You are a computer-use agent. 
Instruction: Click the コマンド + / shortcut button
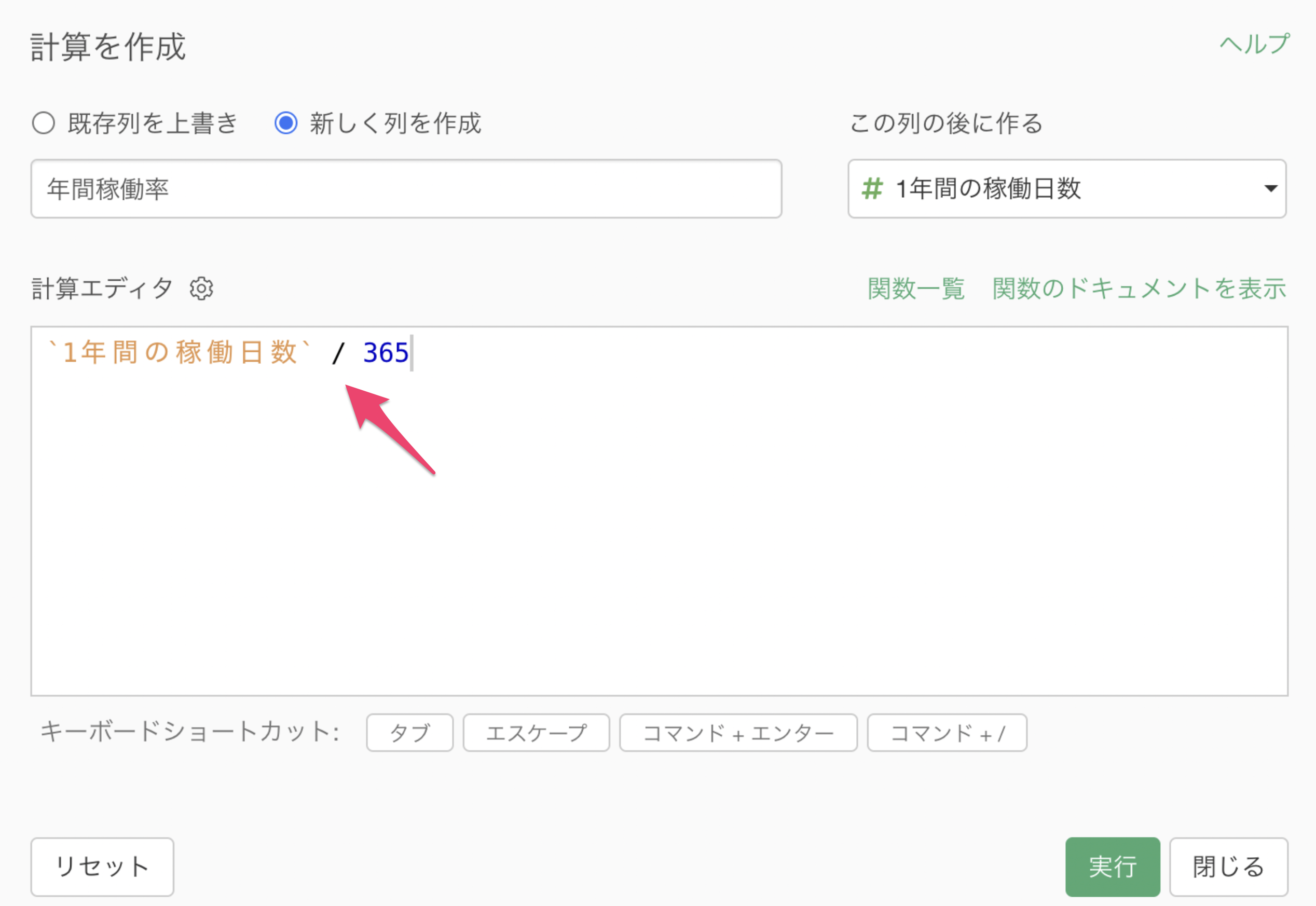pos(947,732)
